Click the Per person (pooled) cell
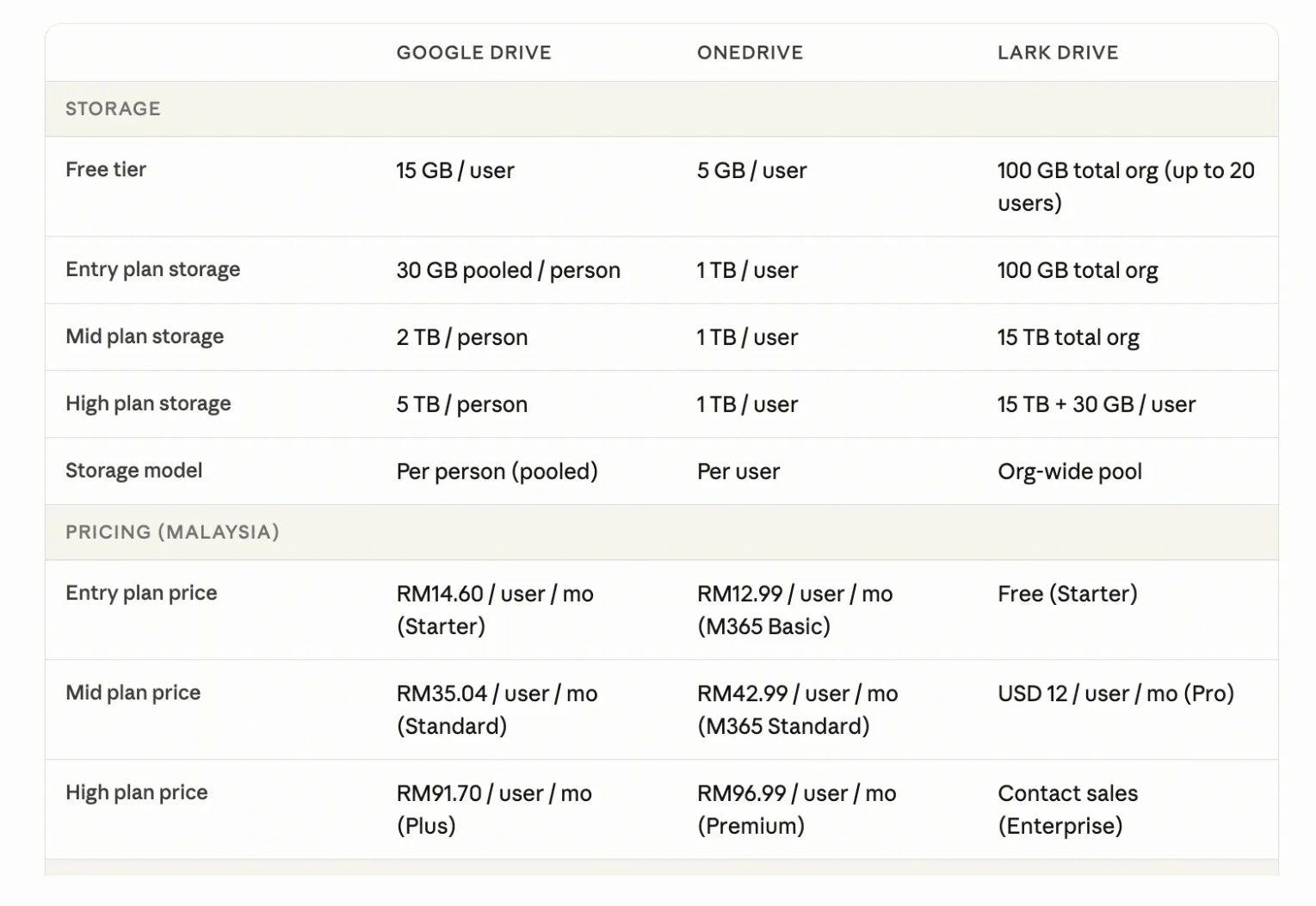Image resolution: width=1316 pixels, height=906 pixels. click(x=497, y=471)
